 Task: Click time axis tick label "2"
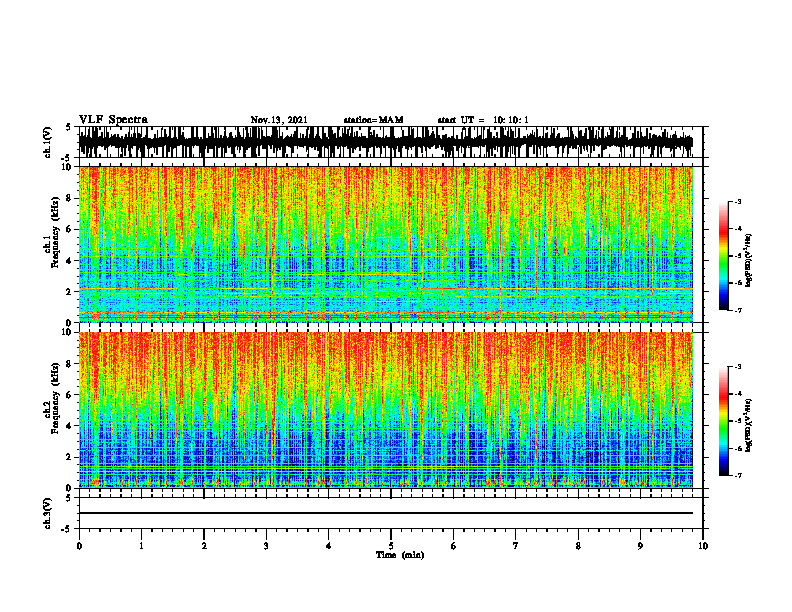coord(204,546)
